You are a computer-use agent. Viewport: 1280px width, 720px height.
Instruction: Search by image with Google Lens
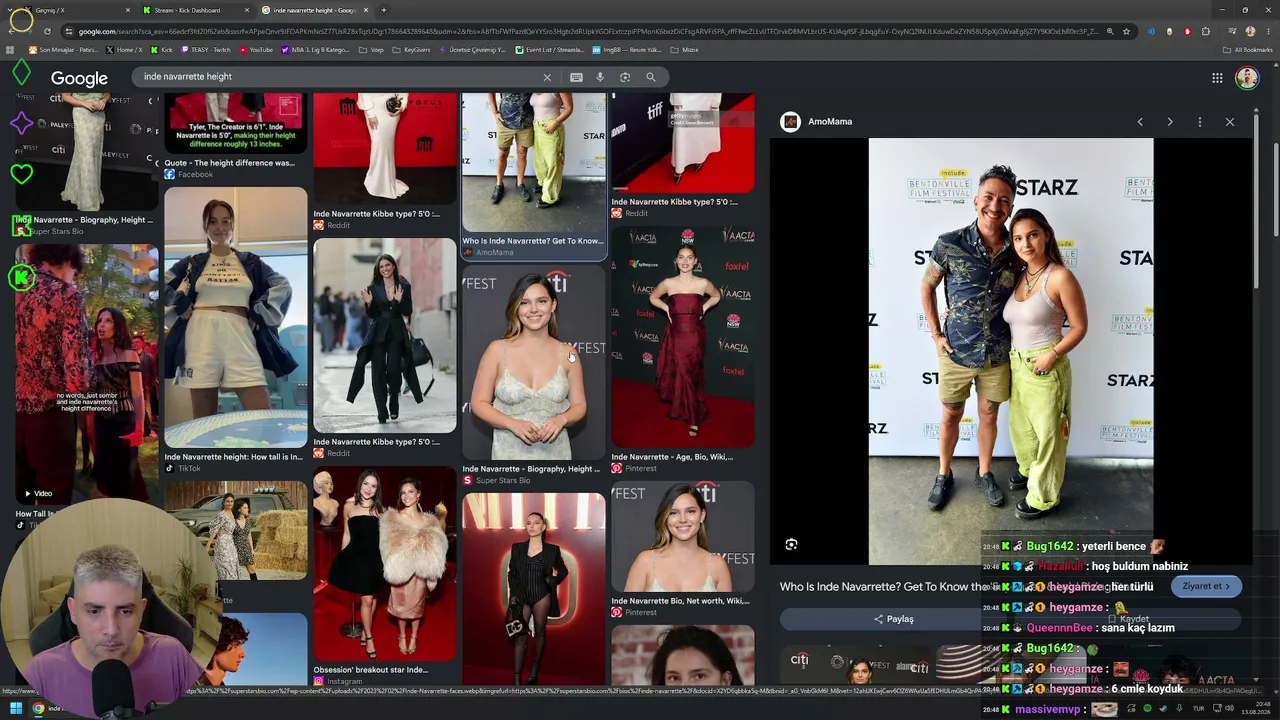[x=625, y=77]
